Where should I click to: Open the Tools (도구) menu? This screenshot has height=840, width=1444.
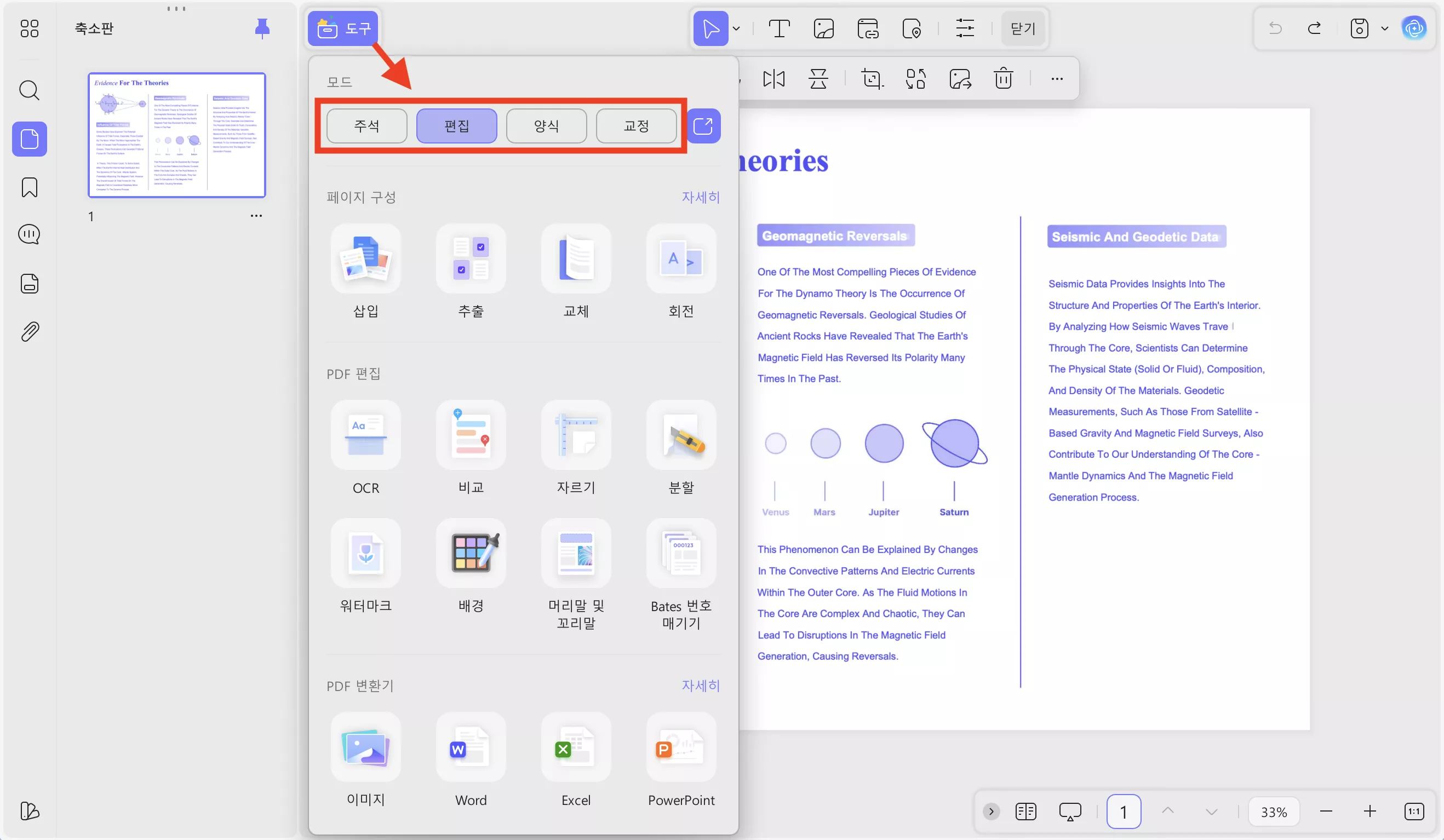tap(343, 28)
